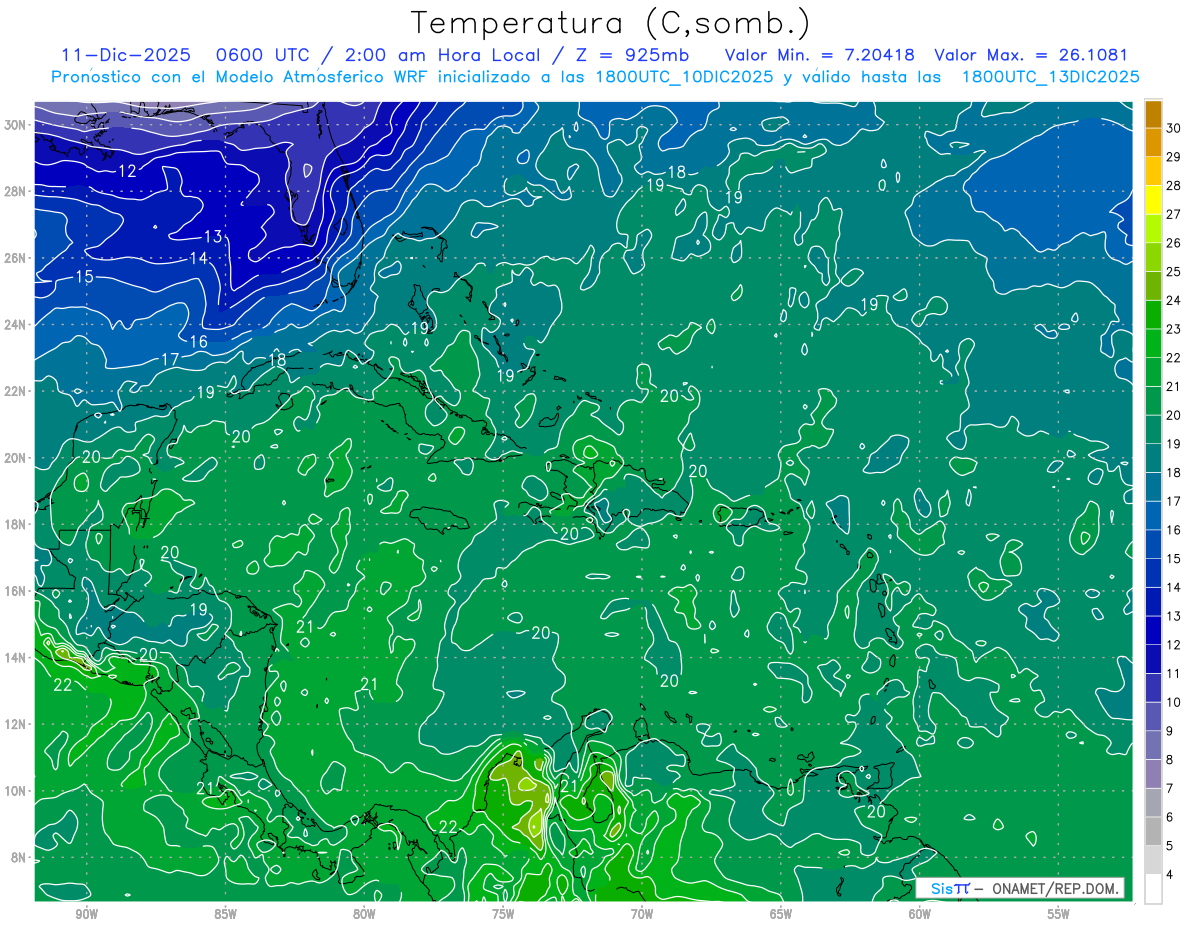Click the color bar tick label "8"

(1170, 760)
